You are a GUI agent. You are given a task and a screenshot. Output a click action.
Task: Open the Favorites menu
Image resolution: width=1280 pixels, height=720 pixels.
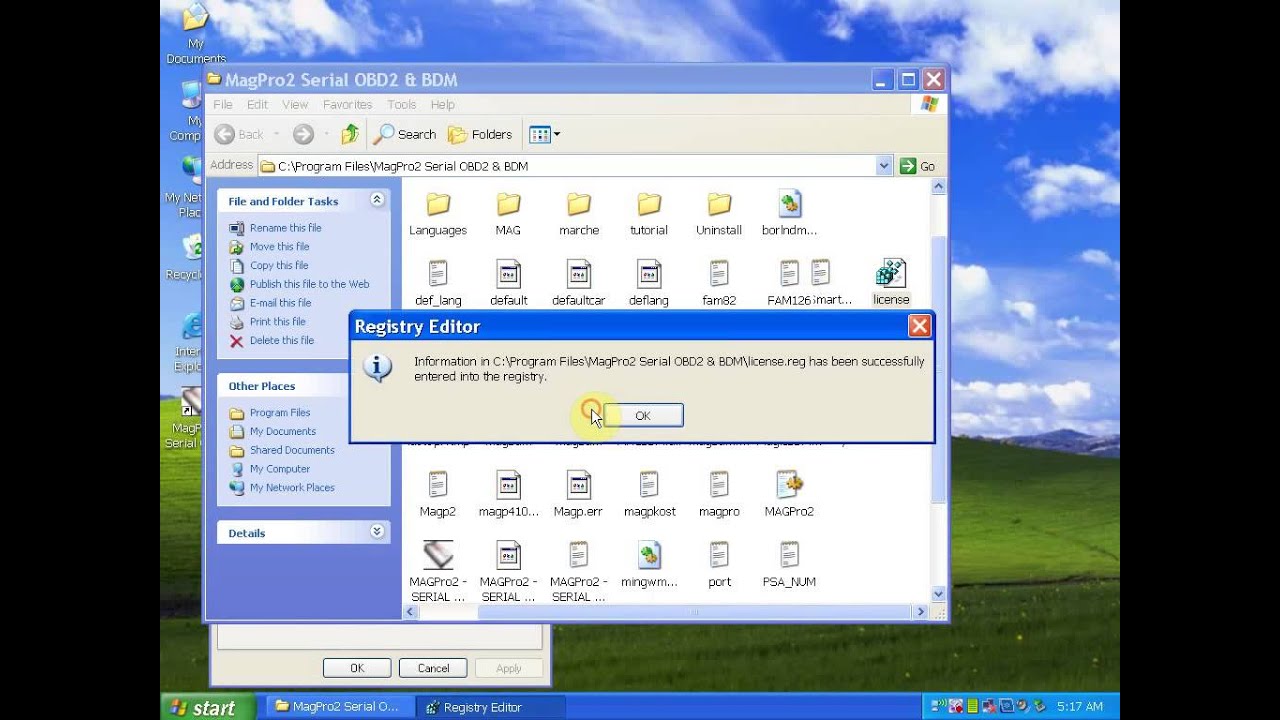[347, 104]
